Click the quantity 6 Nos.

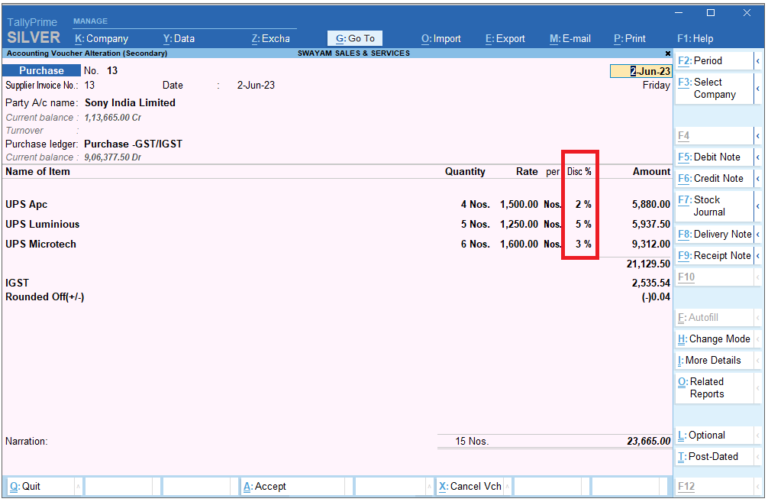click(475, 244)
